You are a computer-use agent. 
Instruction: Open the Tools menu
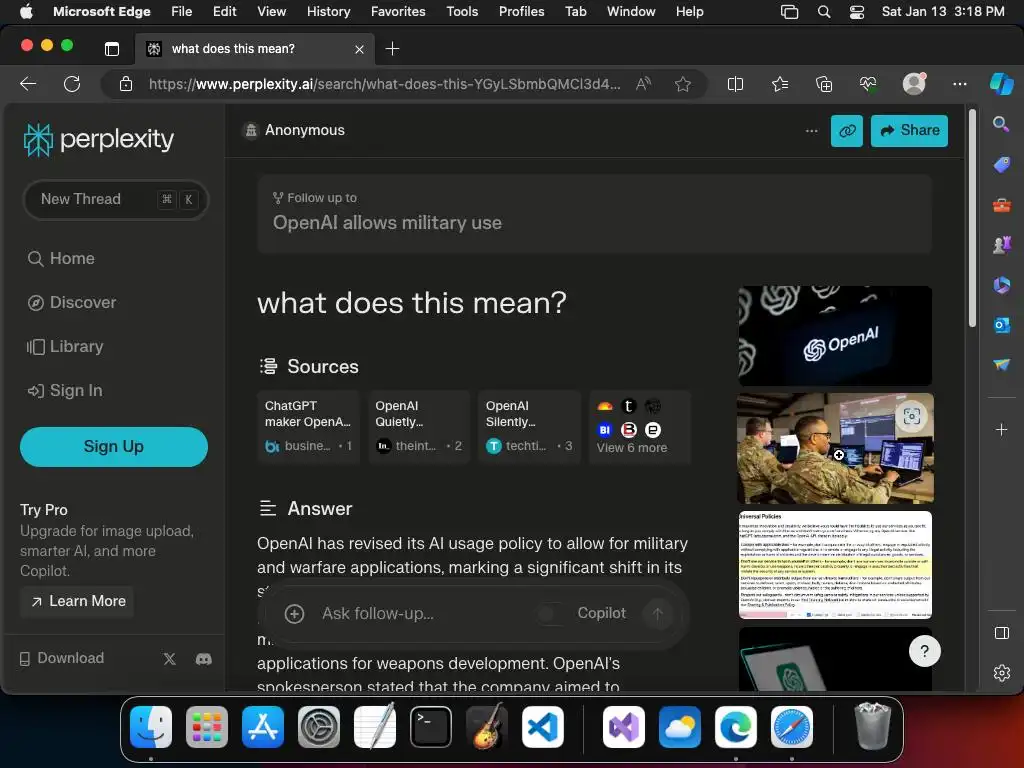(462, 12)
